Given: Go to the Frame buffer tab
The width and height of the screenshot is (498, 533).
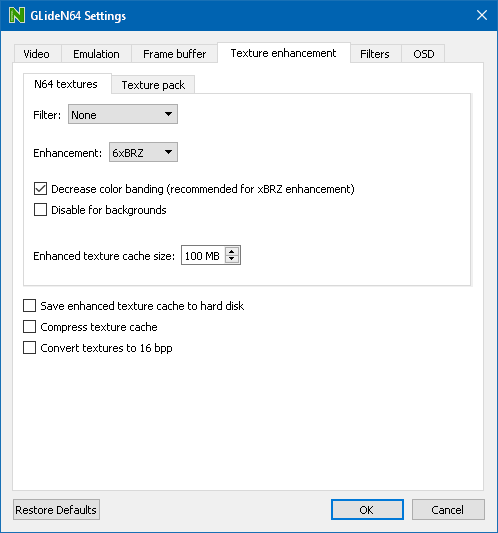Looking at the screenshot, I should (x=174, y=54).
